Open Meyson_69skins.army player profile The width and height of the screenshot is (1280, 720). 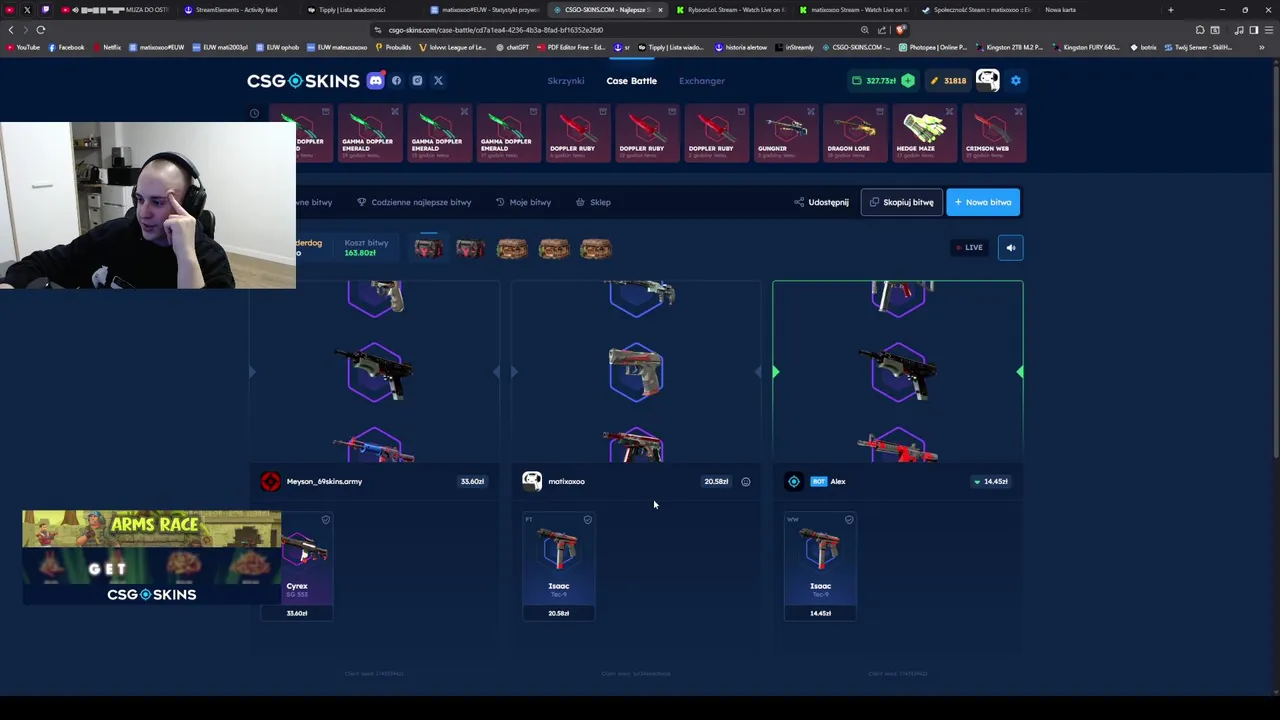pos(324,481)
